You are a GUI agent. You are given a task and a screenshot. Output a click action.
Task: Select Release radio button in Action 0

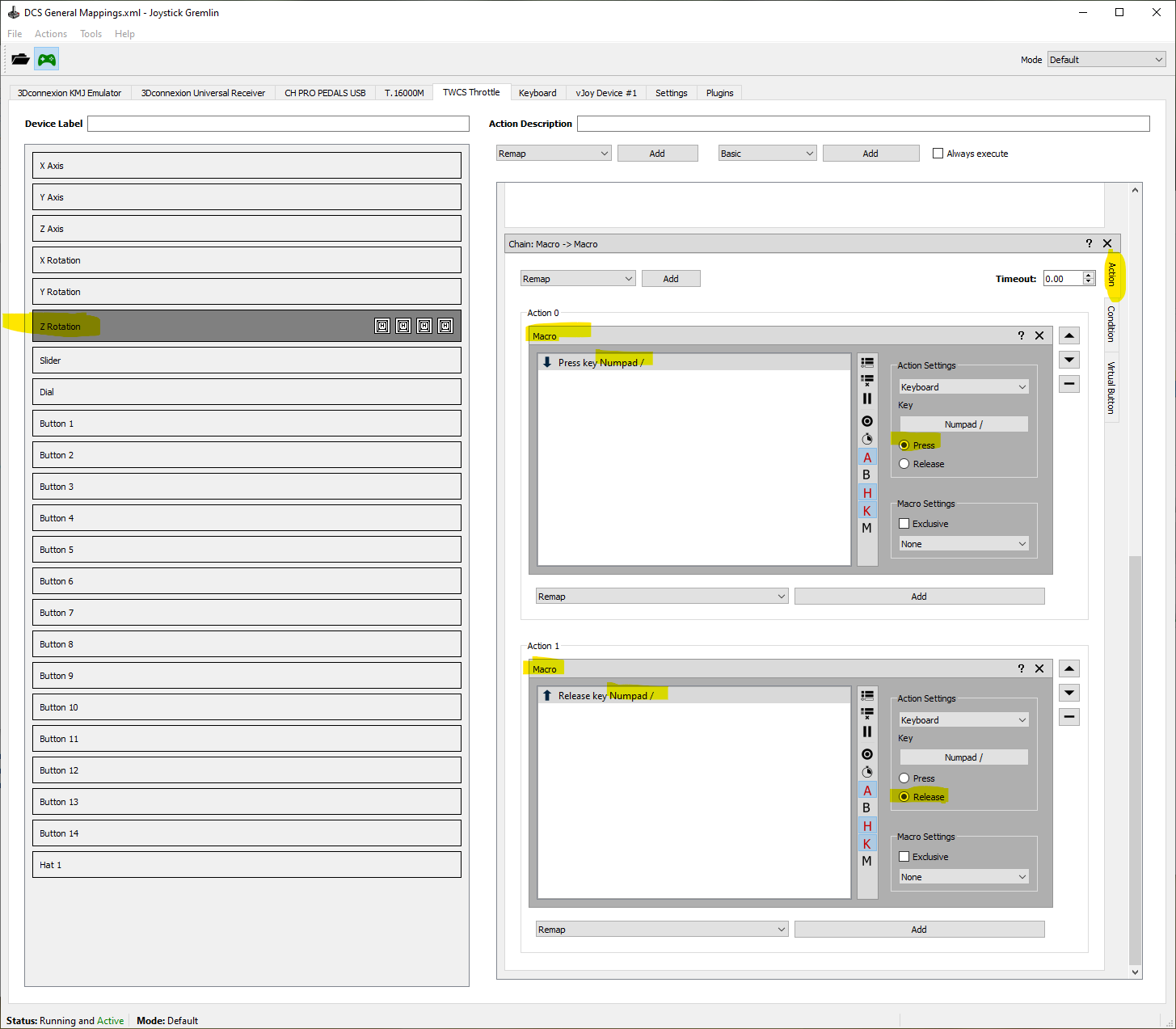904,464
